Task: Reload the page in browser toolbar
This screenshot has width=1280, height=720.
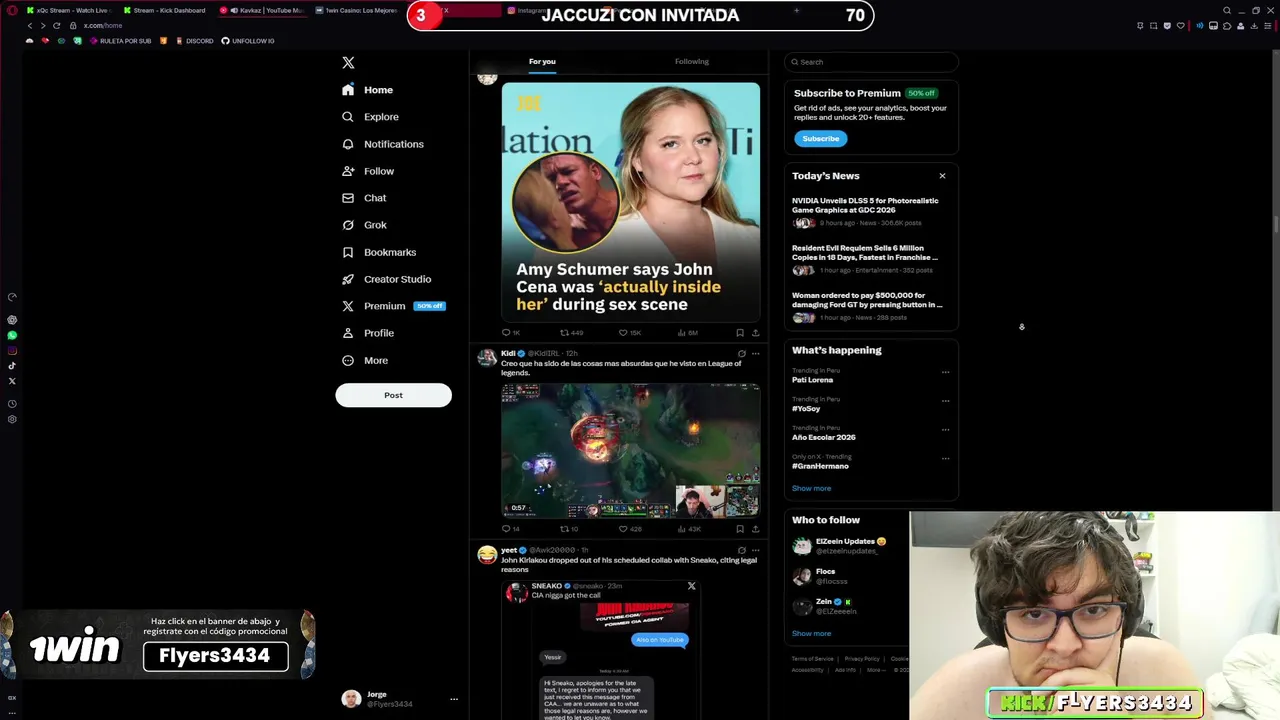Action: pyautogui.click(x=56, y=25)
